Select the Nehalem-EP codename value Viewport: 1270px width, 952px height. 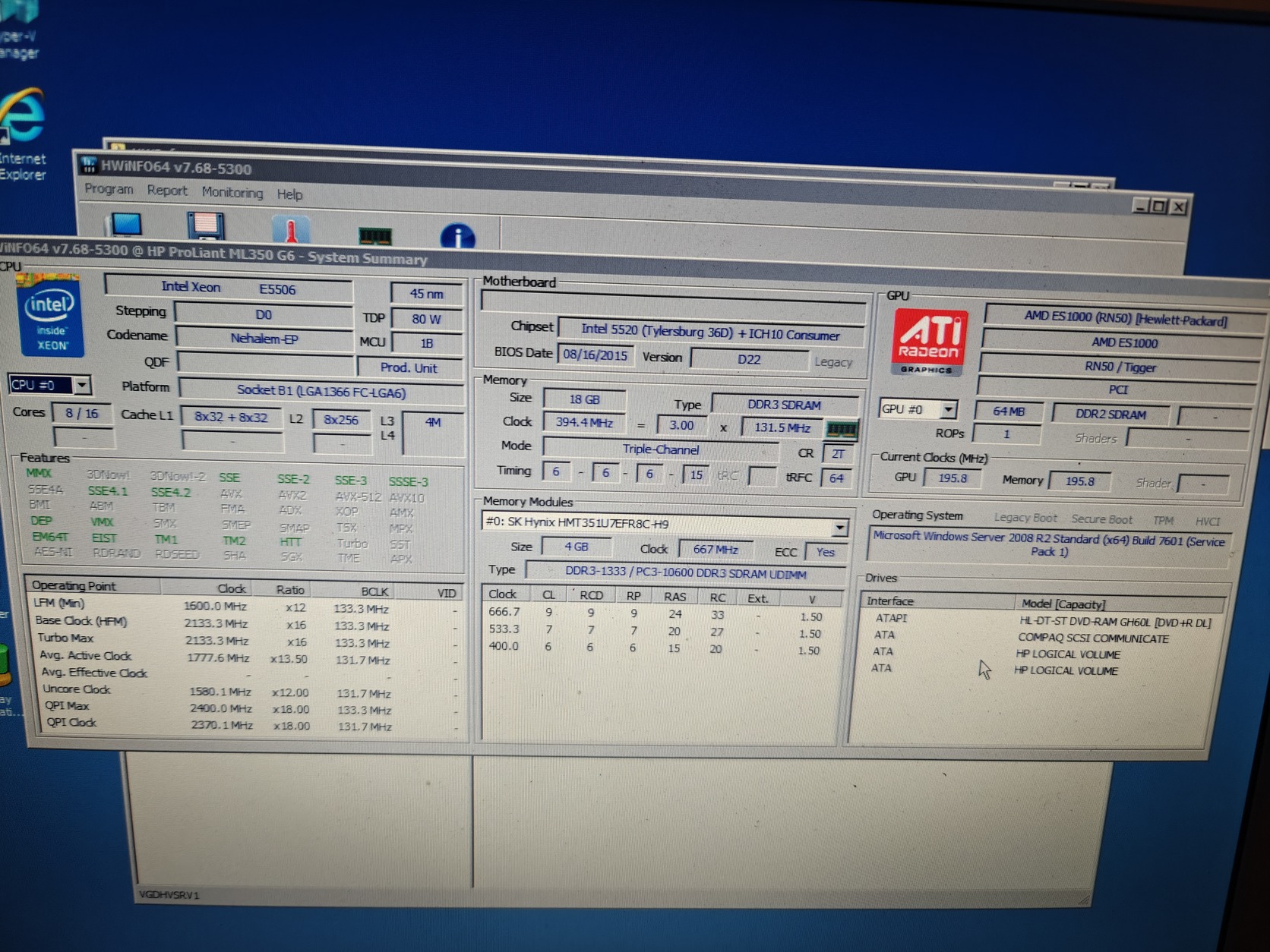pyautogui.click(x=264, y=339)
